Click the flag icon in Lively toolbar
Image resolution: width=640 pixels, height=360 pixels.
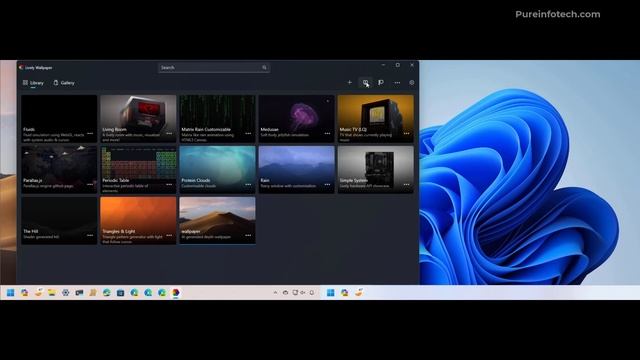tap(381, 82)
